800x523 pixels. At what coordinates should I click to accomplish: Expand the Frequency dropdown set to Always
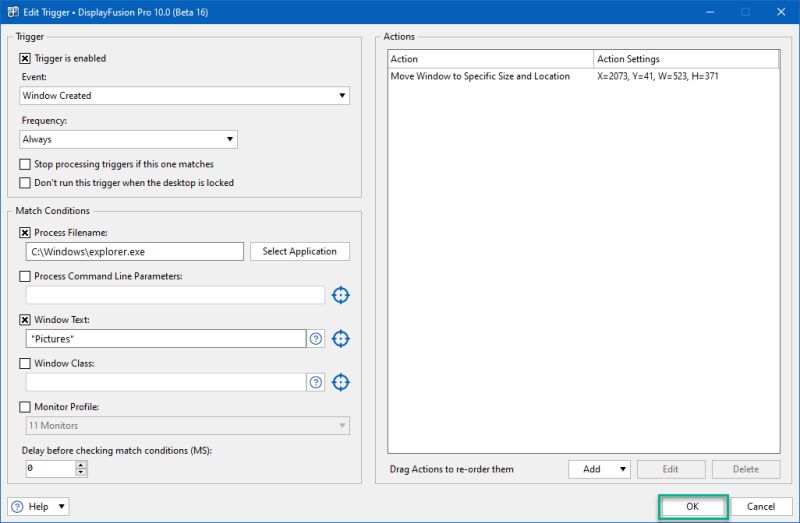click(x=128, y=139)
